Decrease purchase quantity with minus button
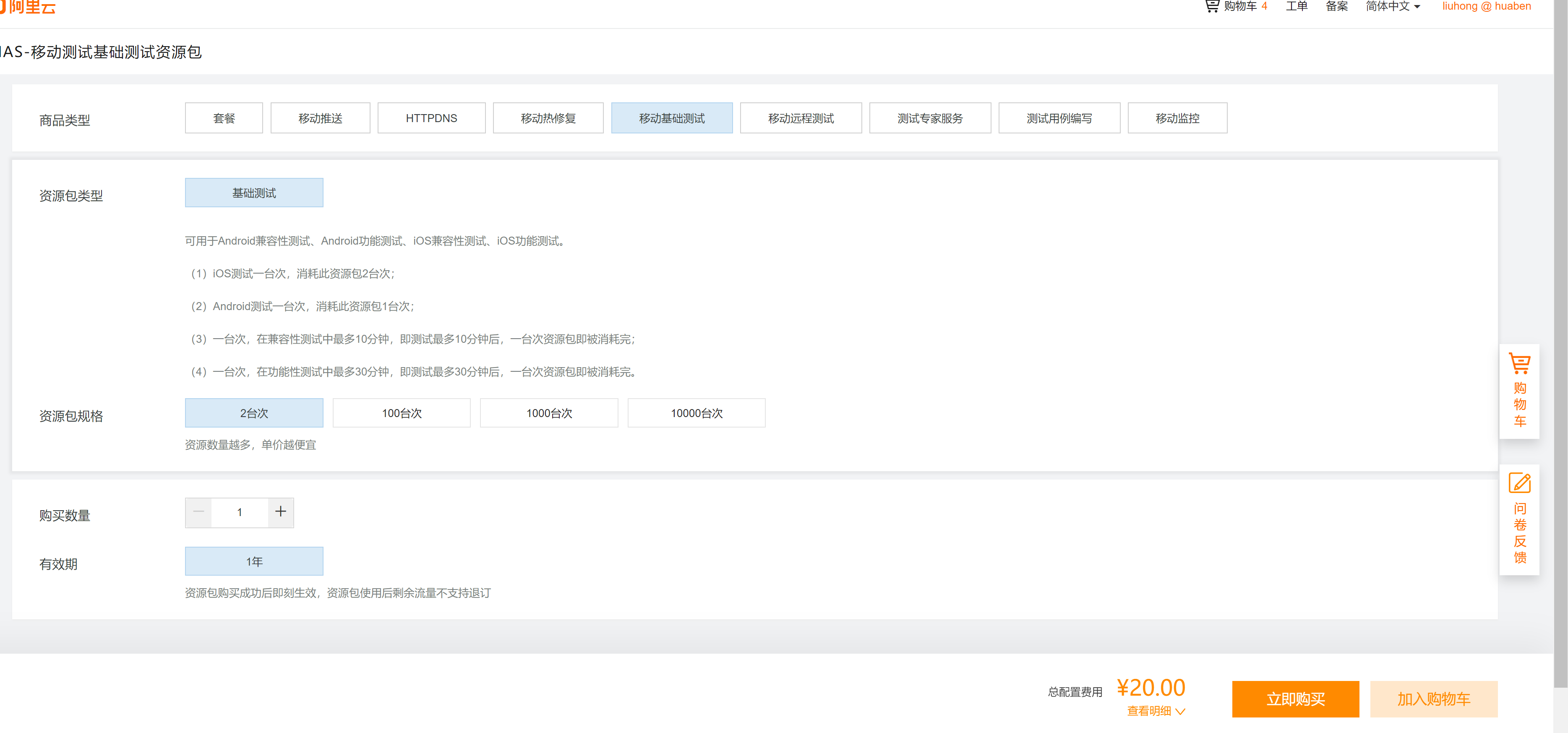The height and width of the screenshot is (733, 1568). click(198, 512)
